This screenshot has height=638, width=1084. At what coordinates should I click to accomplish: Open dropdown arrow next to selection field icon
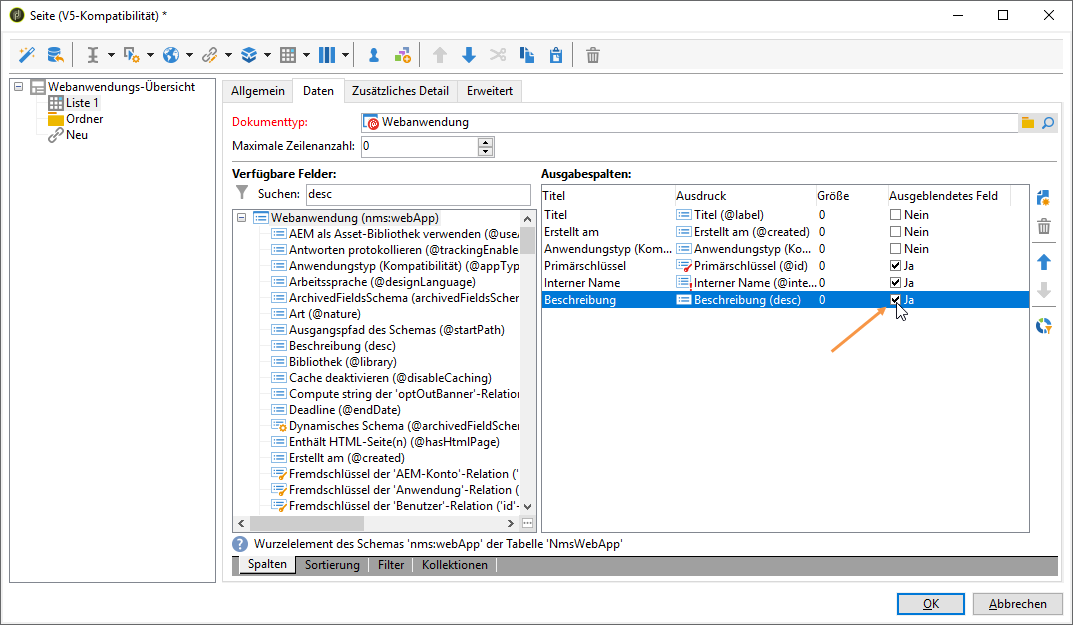click(150, 55)
